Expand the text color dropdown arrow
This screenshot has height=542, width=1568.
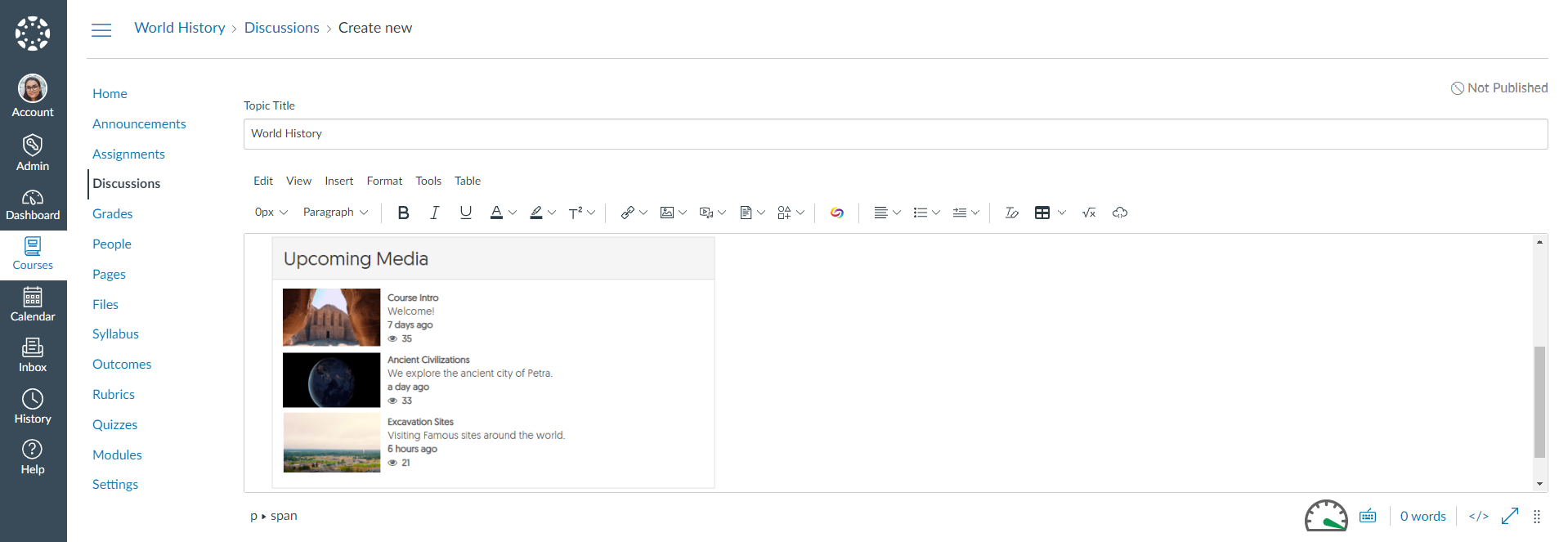coord(513,213)
